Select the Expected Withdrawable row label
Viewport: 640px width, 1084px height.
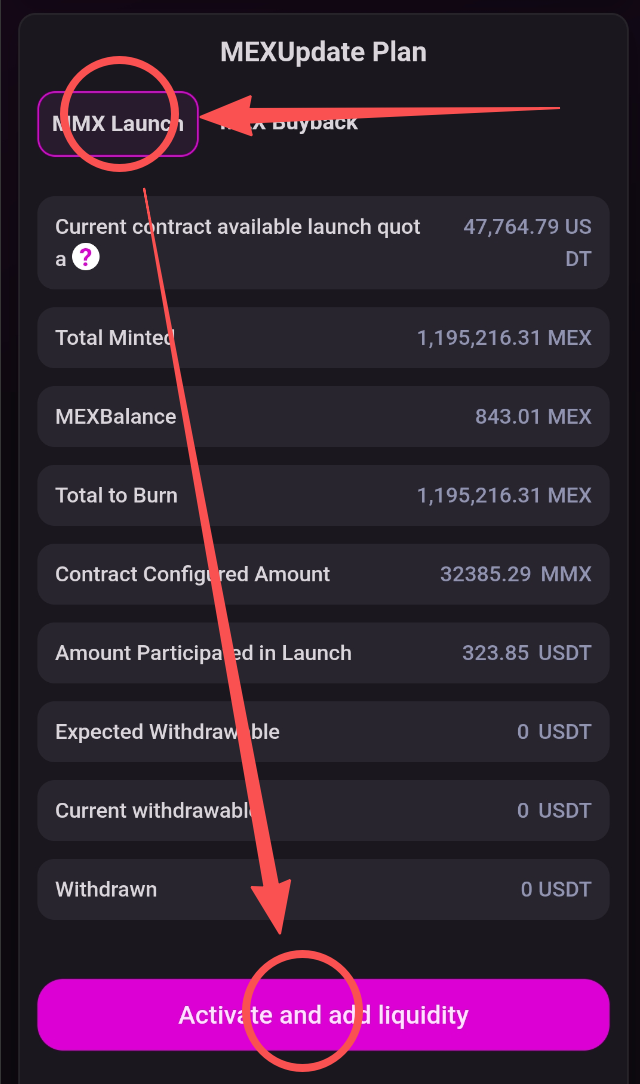(167, 732)
